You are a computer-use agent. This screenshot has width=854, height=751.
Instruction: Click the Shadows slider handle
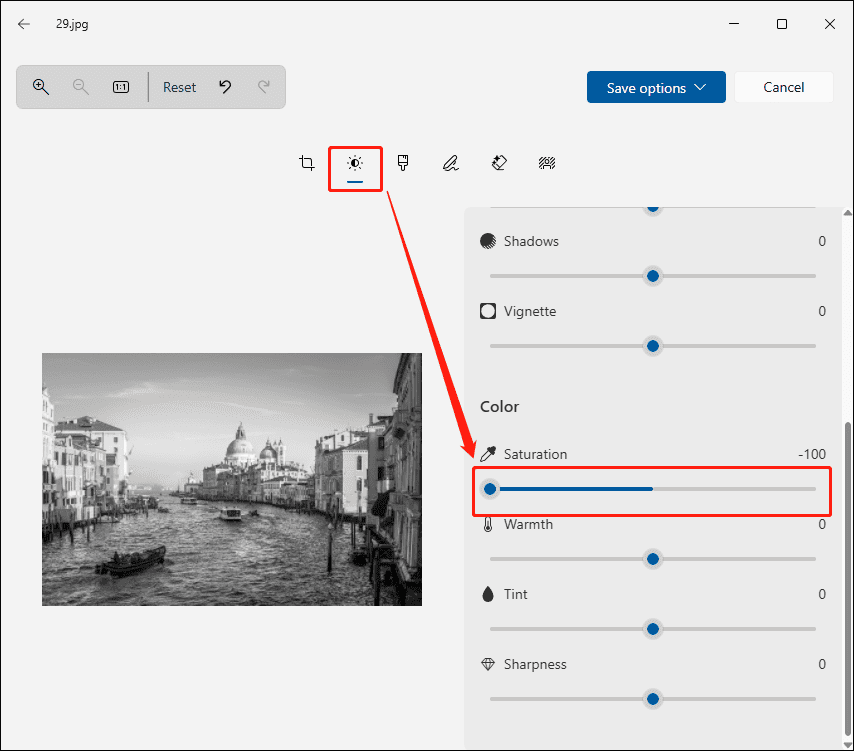pos(652,276)
